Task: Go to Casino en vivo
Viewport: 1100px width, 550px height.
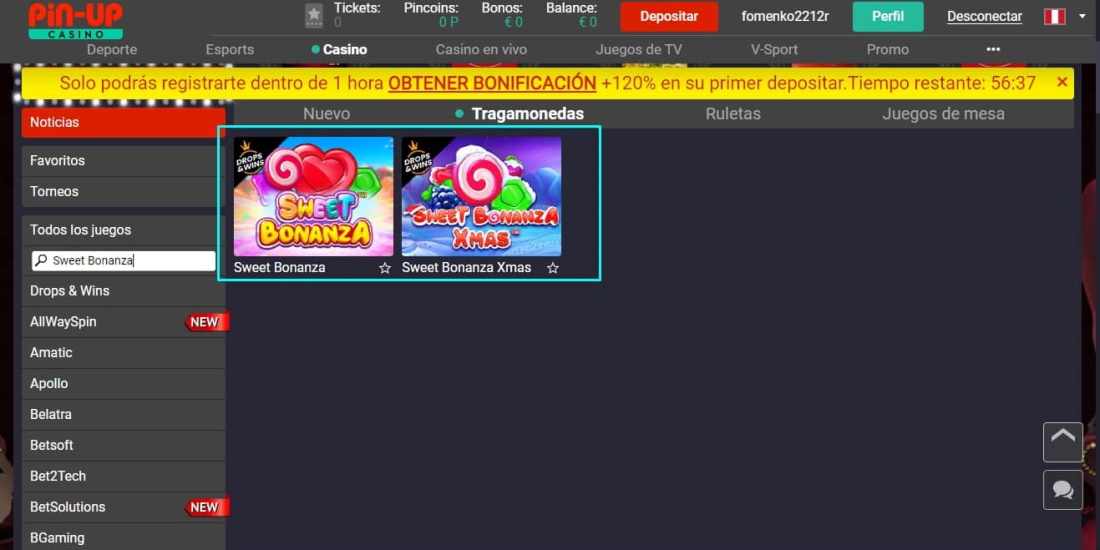Action: (x=481, y=50)
